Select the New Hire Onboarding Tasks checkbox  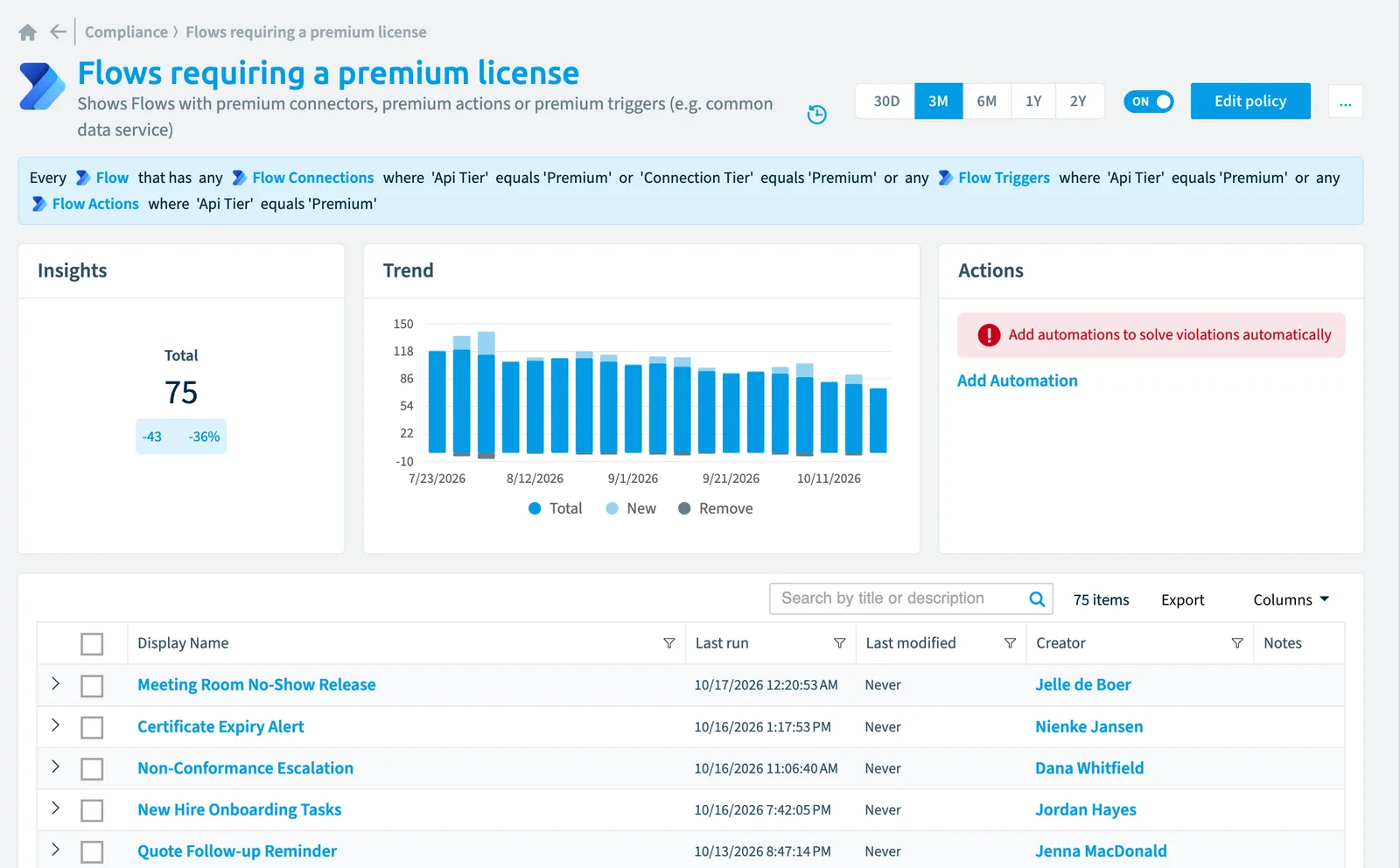coord(92,810)
